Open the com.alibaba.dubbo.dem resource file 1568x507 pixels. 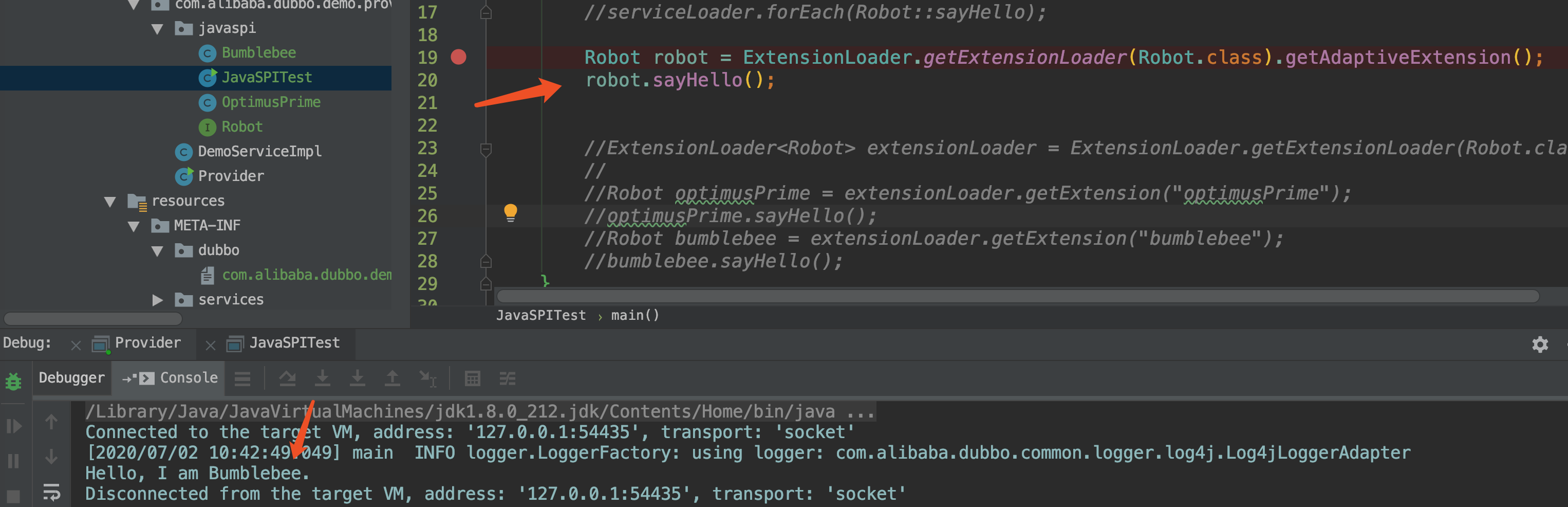tap(307, 275)
